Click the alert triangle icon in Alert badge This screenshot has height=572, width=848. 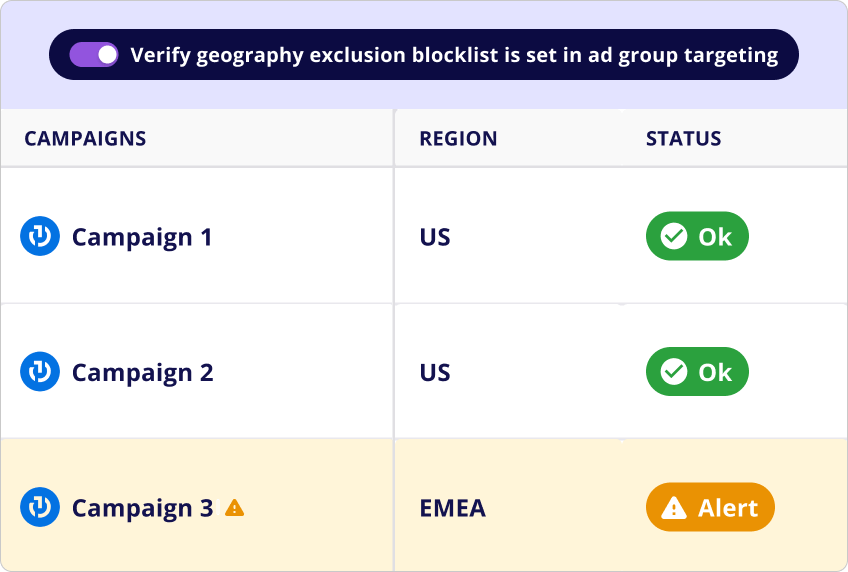[674, 508]
